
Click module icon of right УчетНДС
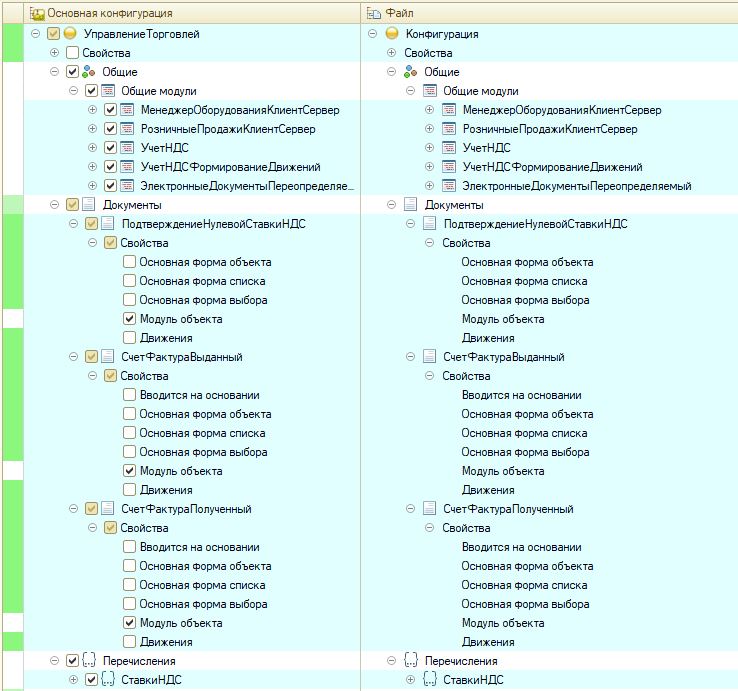(x=449, y=148)
